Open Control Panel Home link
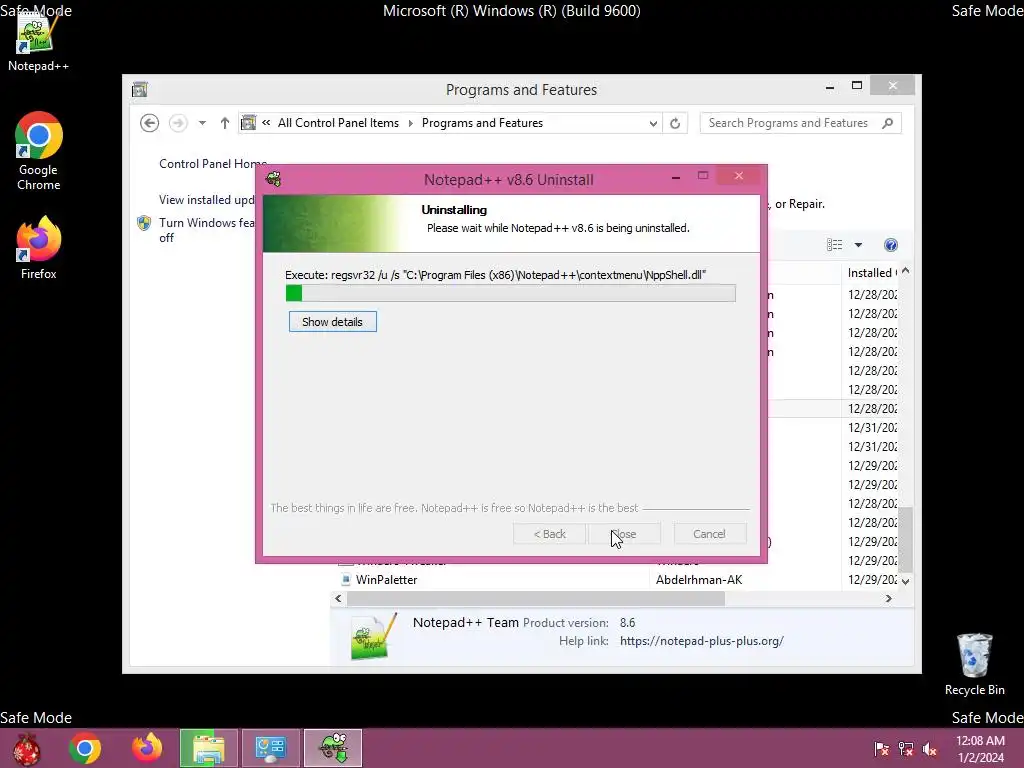 [213, 164]
